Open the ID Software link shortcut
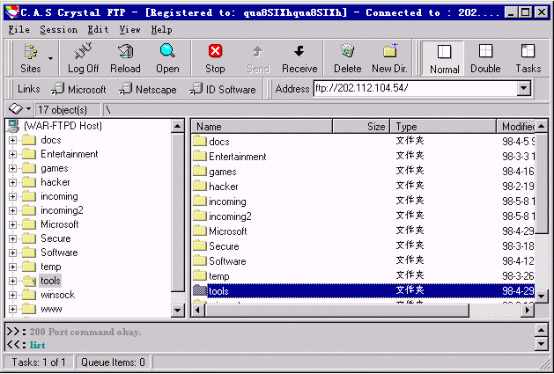Viewport: 554px width, 374px height. pyautogui.click(x=223, y=89)
